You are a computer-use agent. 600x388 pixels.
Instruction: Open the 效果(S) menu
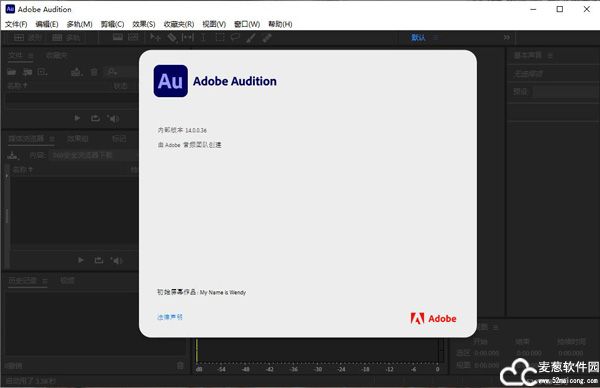(143, 24)
